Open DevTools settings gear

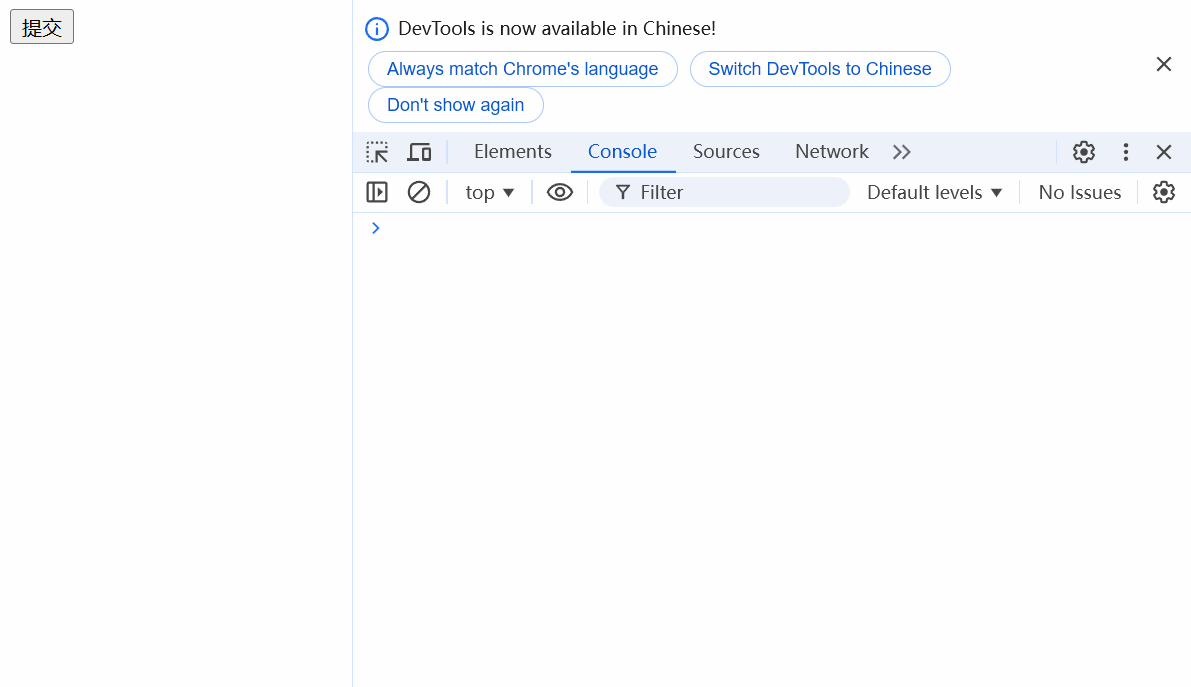coord(1084,151)
